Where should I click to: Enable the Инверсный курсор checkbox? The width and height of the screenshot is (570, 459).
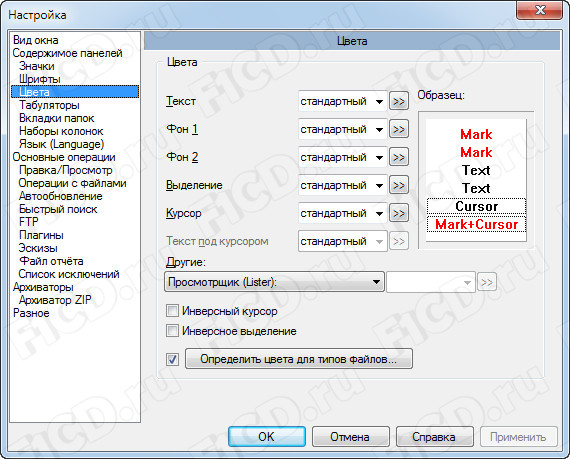(172, 311)
